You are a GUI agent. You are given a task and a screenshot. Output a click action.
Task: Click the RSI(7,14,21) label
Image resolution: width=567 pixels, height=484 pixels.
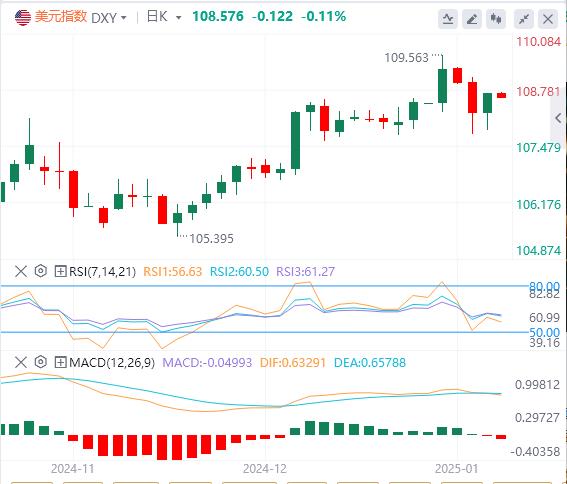tap(102, 271)
